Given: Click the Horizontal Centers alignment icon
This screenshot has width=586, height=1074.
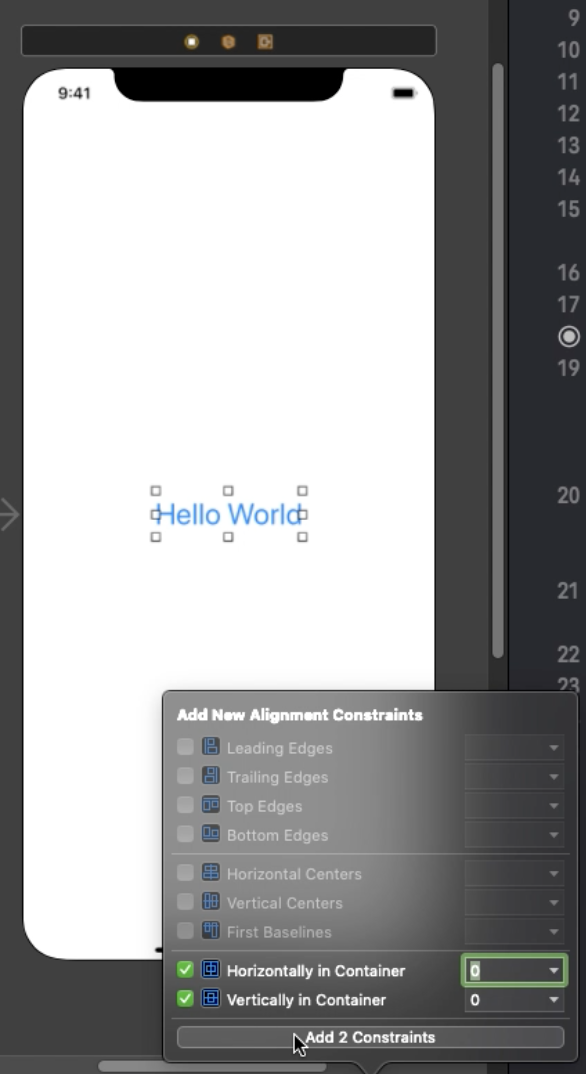Looking at the screenshot, I should [x=211, y=873].
